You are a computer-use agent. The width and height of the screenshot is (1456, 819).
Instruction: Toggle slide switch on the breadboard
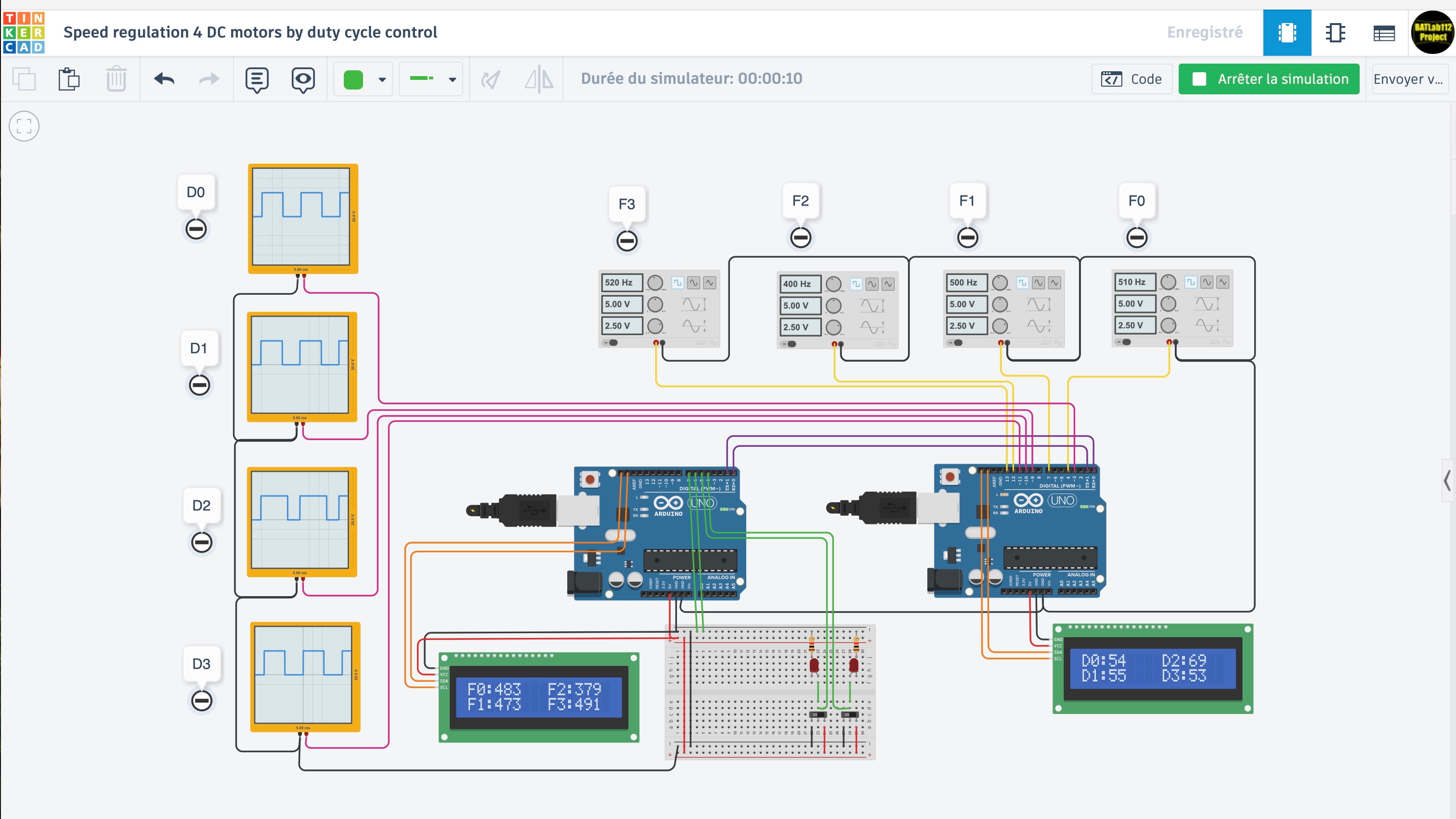tap(818, 715)
